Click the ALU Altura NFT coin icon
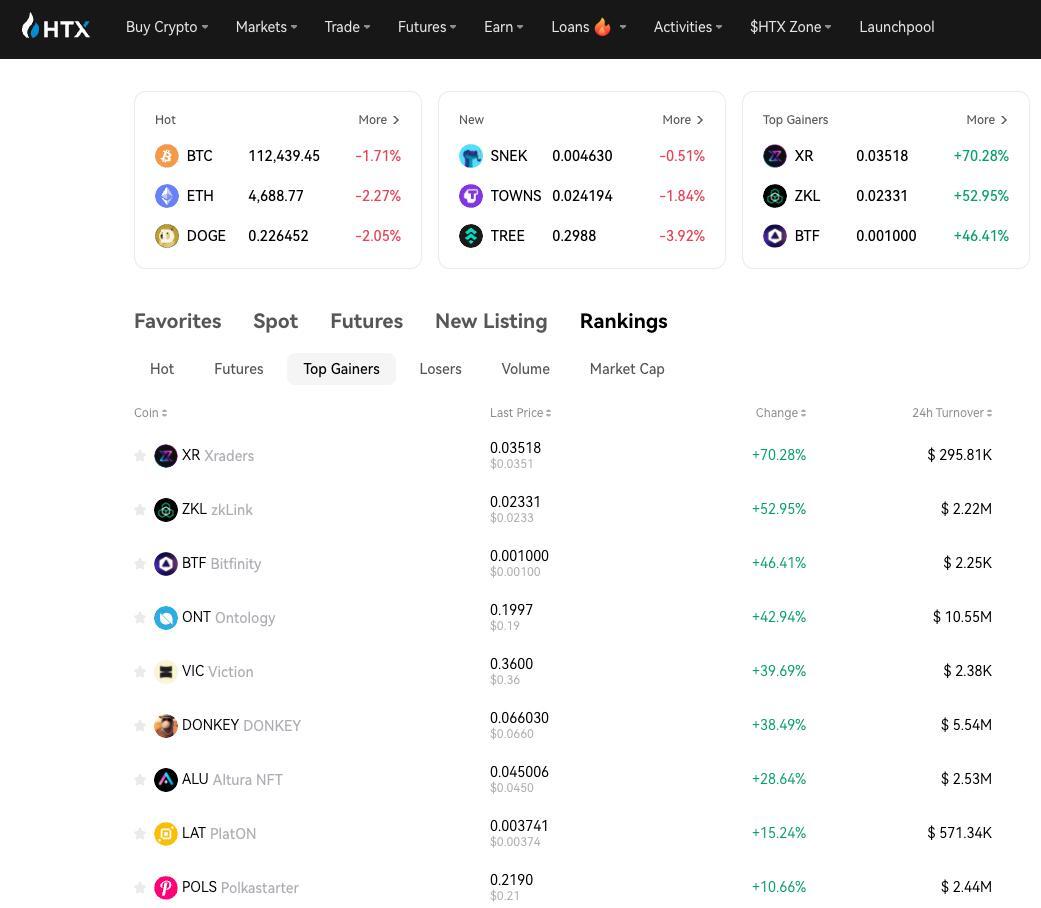The width and height of the screenshot is (1041, 908). (x=165, y=779)
